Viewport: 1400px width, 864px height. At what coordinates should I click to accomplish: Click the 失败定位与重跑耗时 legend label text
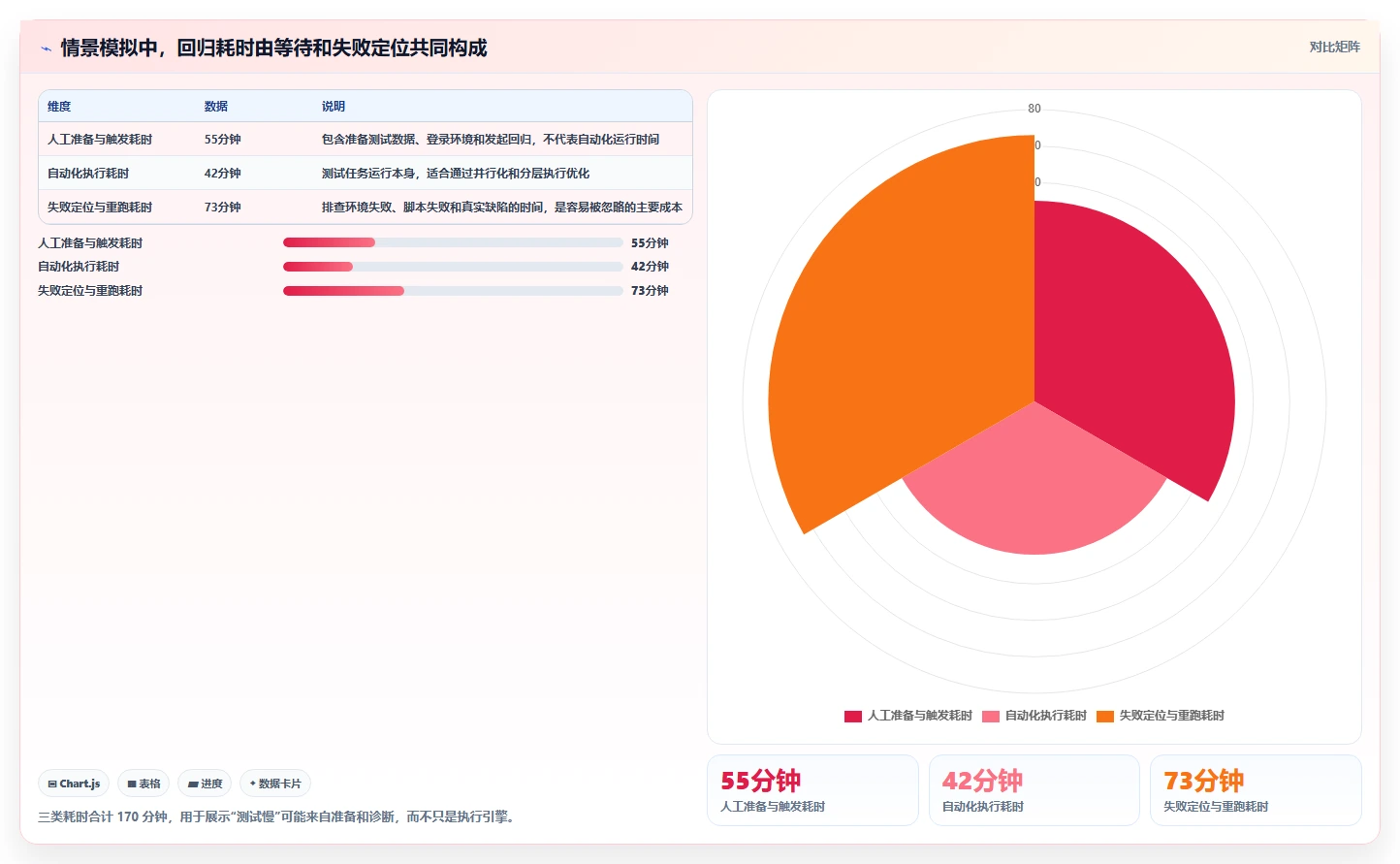pyautogui.click(x=1172, y=716)
